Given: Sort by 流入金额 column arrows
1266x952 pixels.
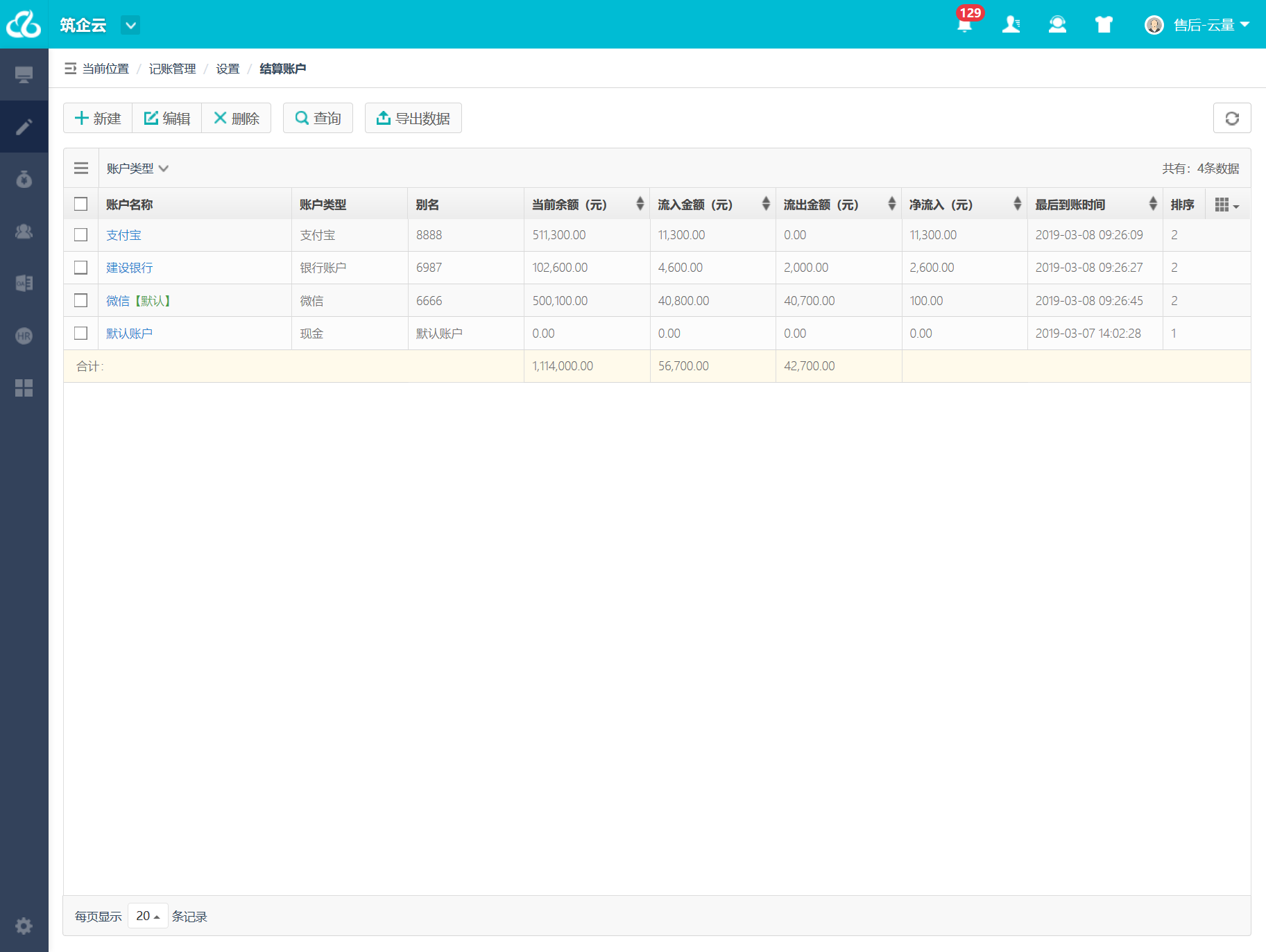Looking at the screenshot, I should 766,204.
